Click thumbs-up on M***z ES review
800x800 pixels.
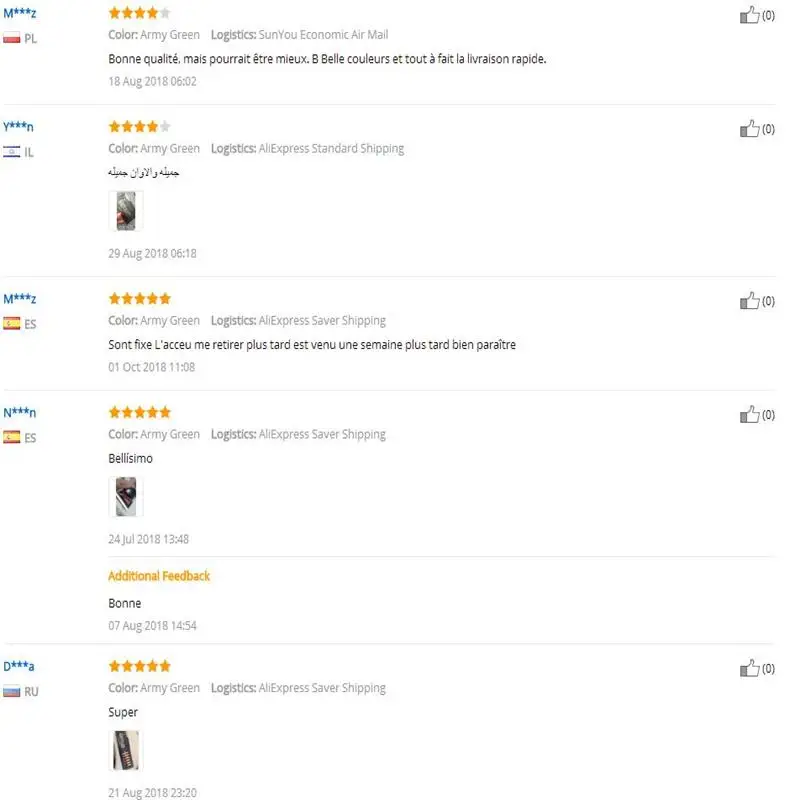pos(749,301)
